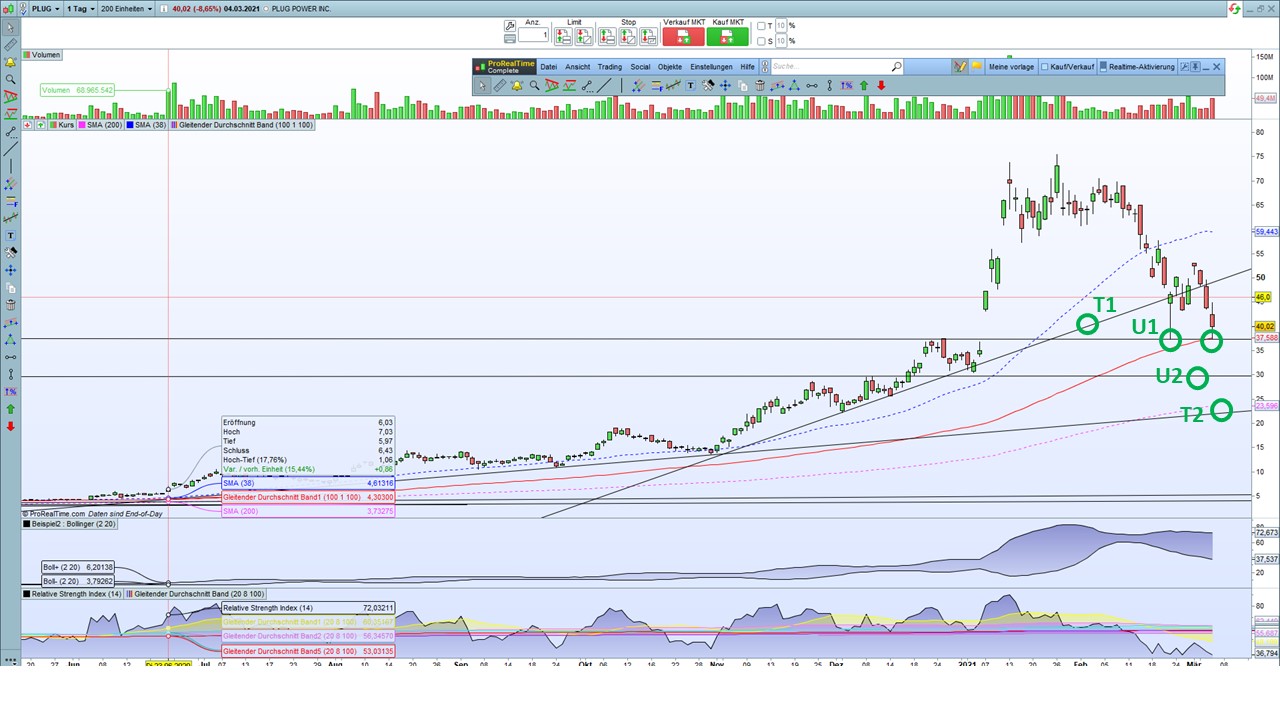Click the green up arrow in left sidebar

point(10,409)
